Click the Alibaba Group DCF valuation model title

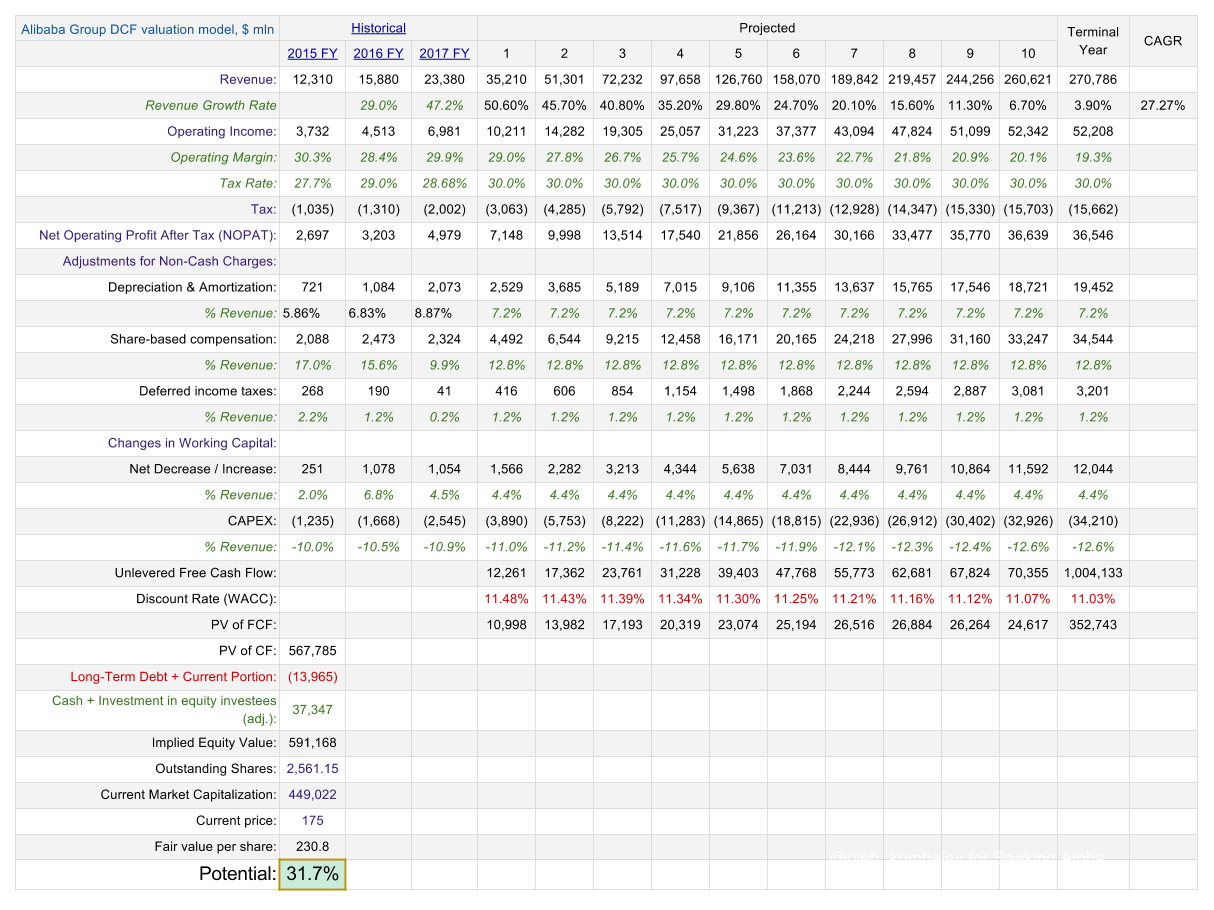[x=145, y=28]
